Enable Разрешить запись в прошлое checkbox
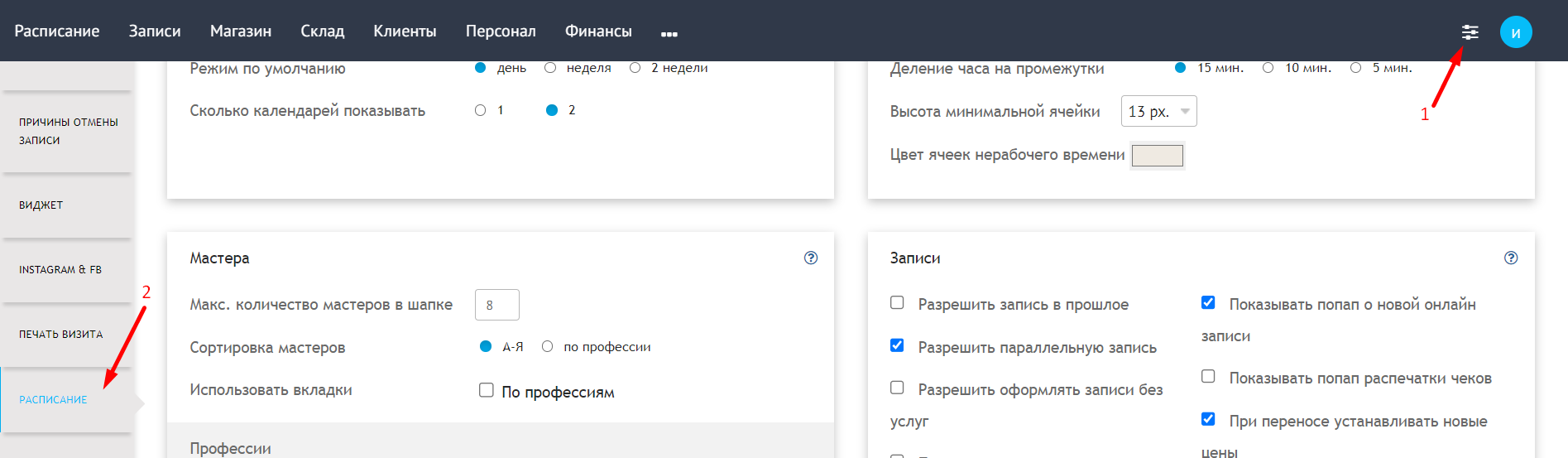Image resolution: width=1568 pixels, height=458 pixels. (897, 302)
